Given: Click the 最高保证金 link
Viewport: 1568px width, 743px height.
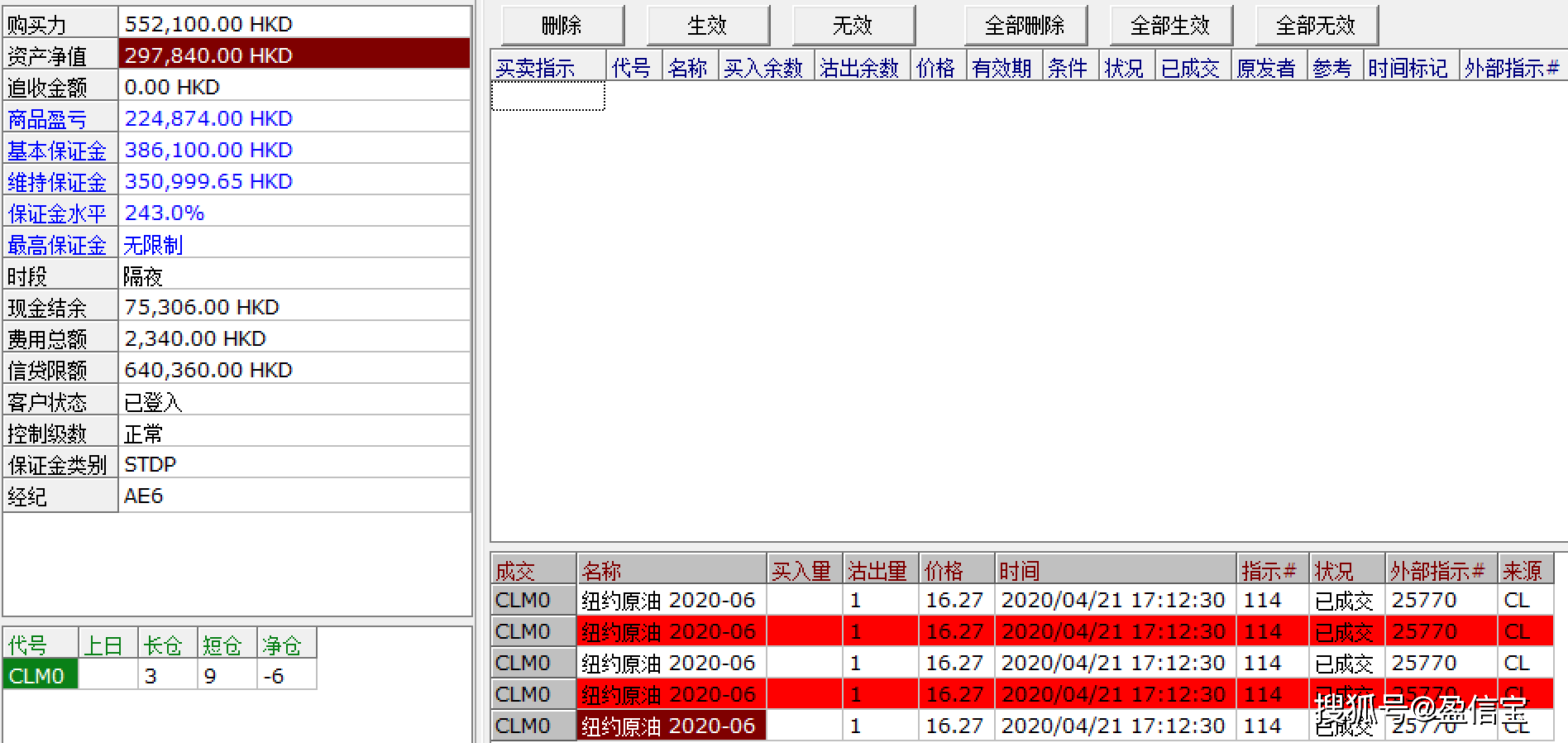Looking at the screenshot, I should tap(57, 245).
